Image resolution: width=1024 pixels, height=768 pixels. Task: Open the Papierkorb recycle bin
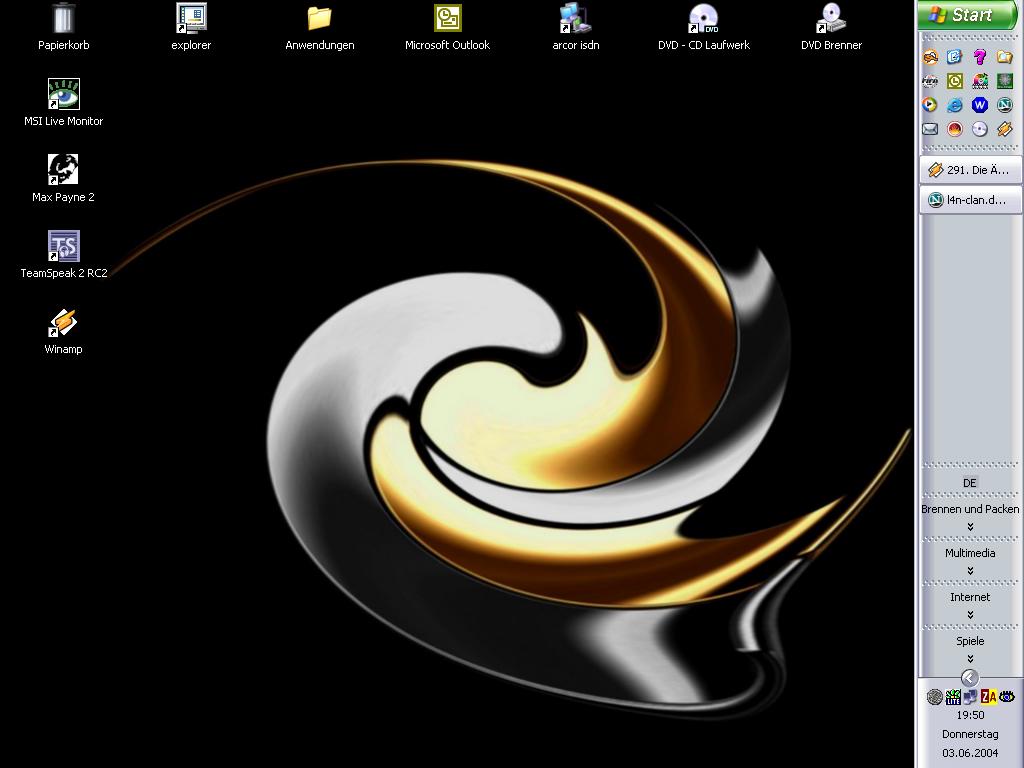coord(63,18)
